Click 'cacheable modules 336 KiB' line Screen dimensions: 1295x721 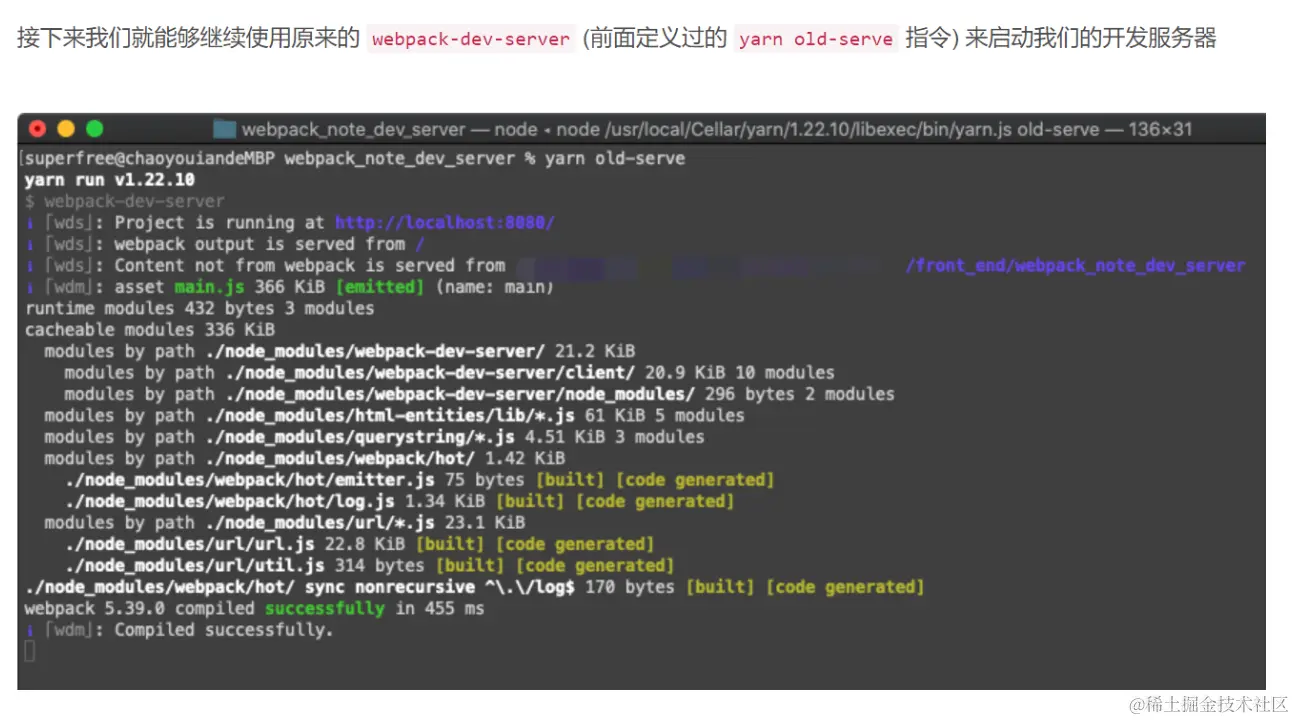[150, 330]
